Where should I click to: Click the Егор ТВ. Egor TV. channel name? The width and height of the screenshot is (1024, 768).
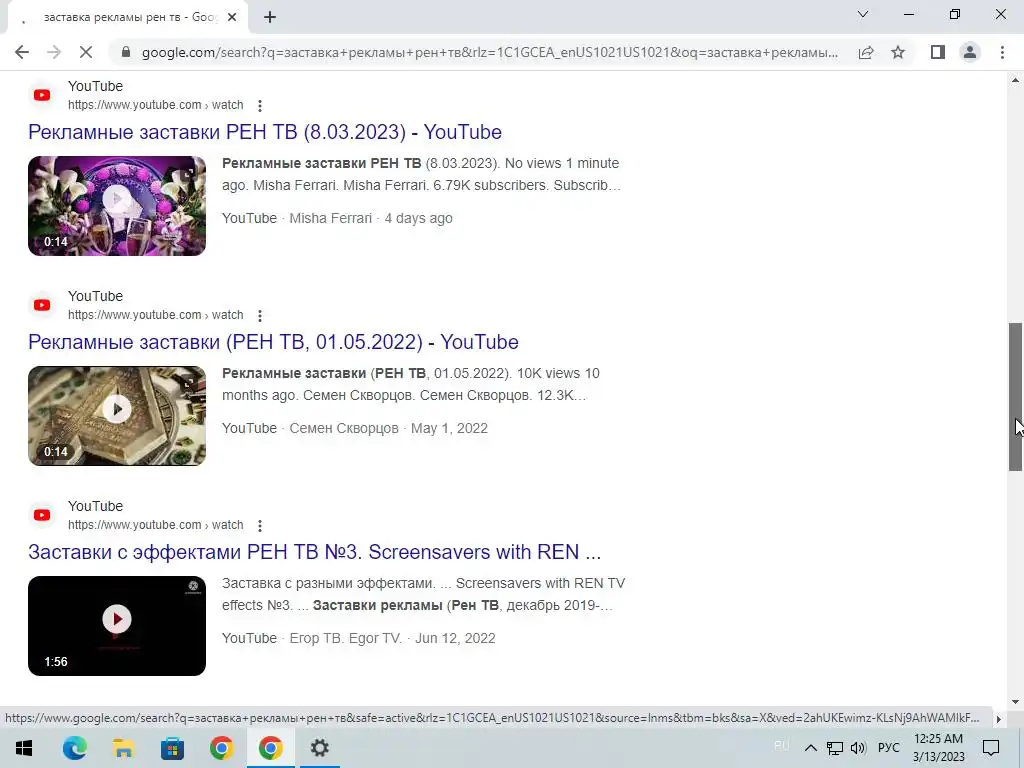345,638
